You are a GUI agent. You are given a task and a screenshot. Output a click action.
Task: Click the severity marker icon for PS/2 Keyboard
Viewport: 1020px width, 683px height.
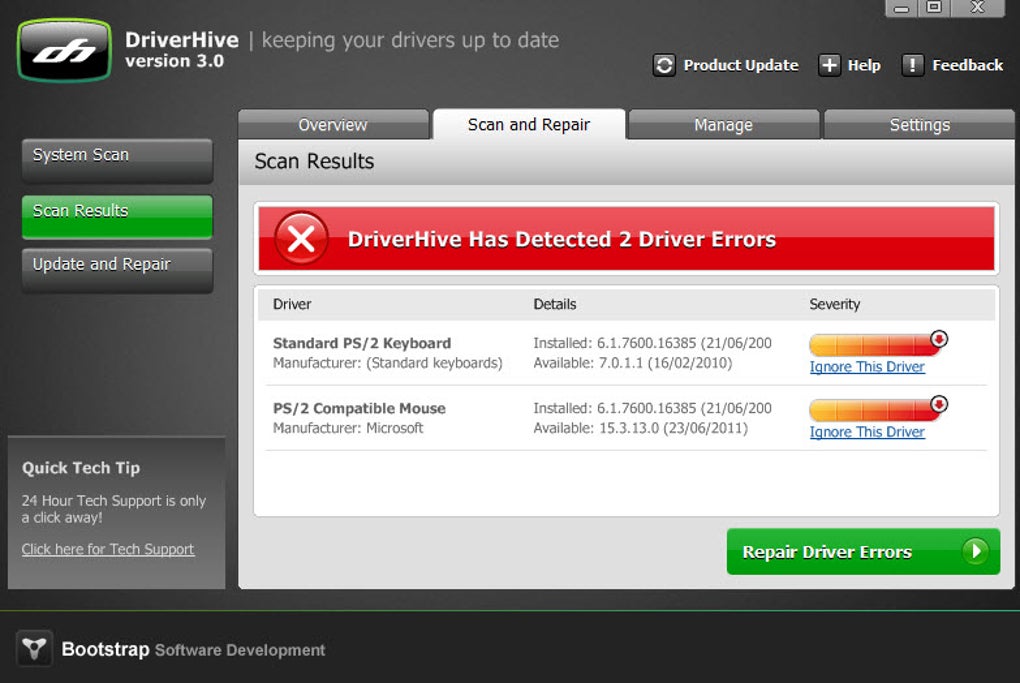tap(939, 339)
